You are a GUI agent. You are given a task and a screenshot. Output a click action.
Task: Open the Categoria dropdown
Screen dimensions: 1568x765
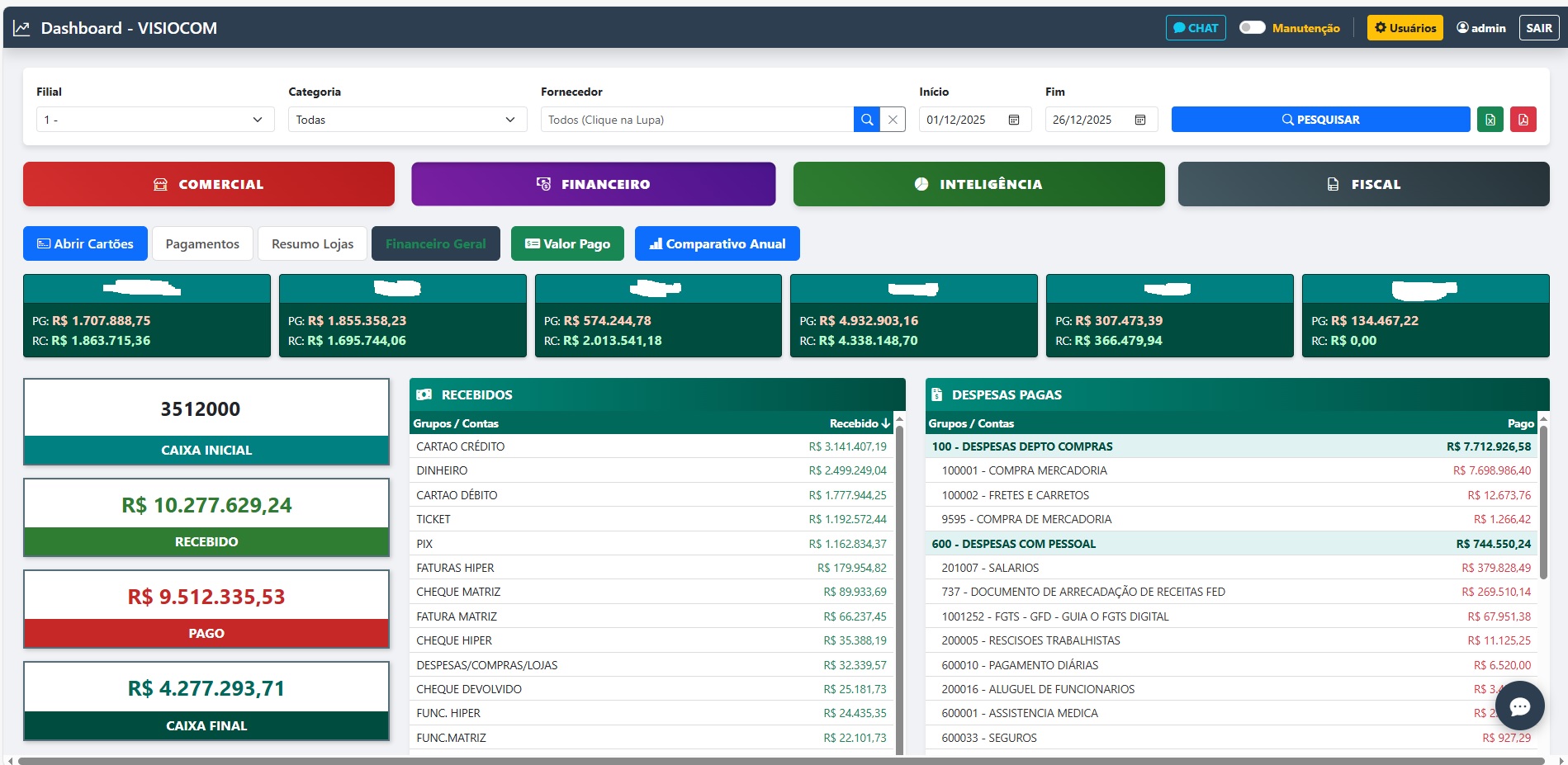click(406, 120)
